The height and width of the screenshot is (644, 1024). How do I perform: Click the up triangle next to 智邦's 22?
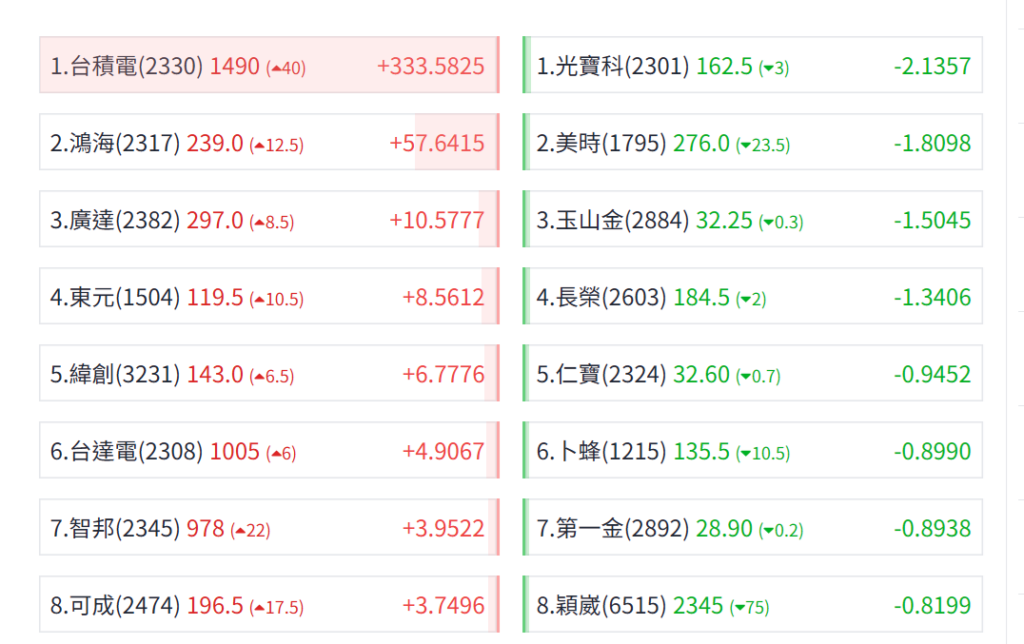click(240, 530)
